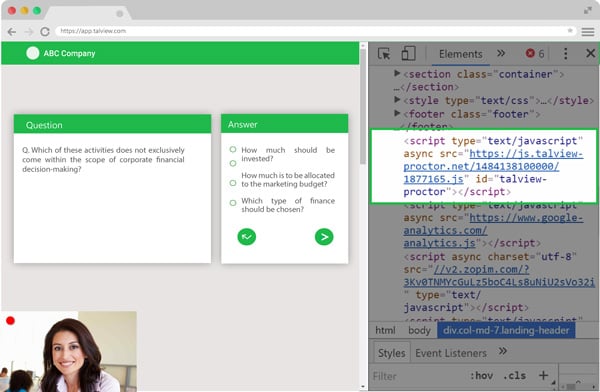
Task: Click the browser fullscreen arrows icon
Action: point(588,10)
